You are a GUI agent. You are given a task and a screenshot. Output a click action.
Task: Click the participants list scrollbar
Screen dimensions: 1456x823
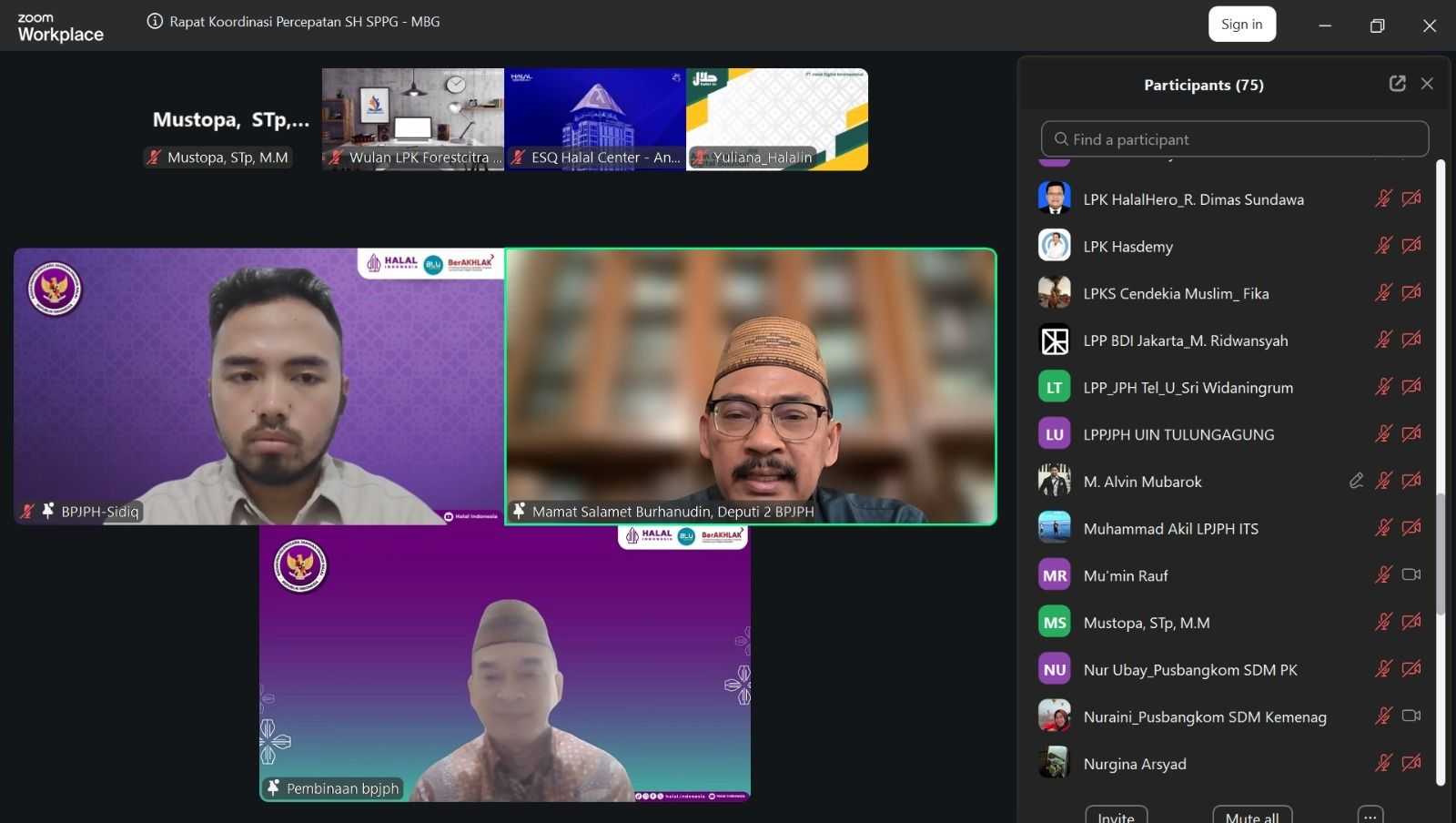(1441, 555)
